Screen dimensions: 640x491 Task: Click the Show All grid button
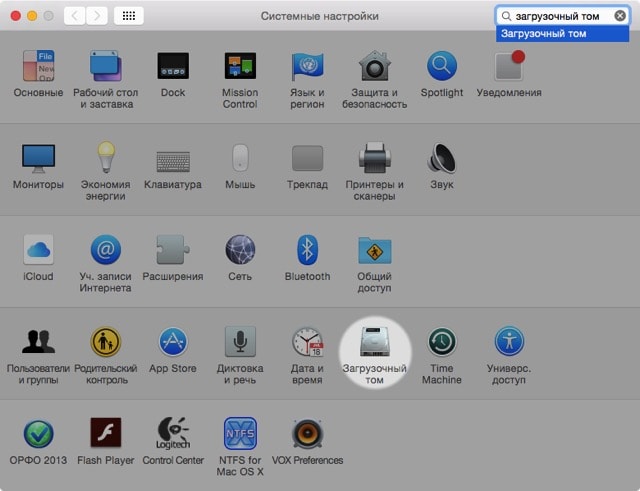[x=130, y=16]
